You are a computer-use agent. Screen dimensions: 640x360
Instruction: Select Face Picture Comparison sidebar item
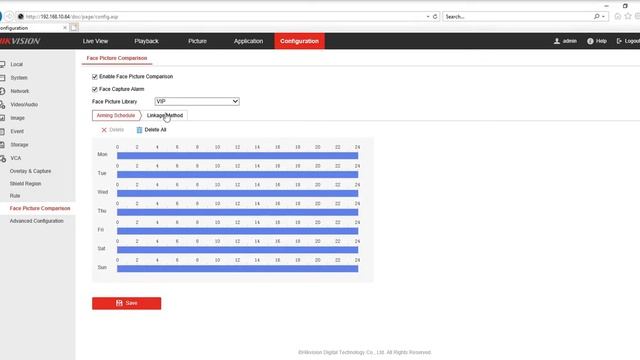(x=40, y=209)
